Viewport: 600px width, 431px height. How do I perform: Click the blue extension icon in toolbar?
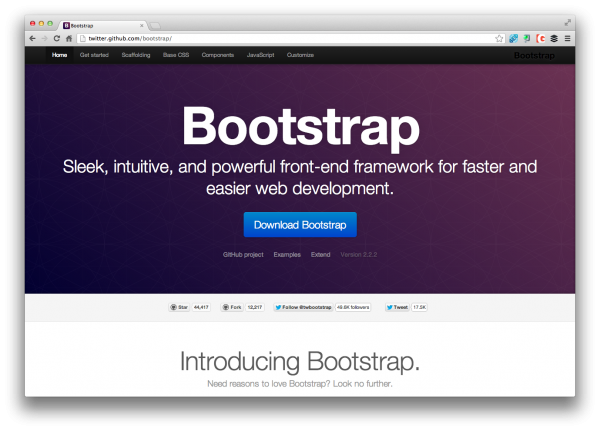tap(514, 38)
